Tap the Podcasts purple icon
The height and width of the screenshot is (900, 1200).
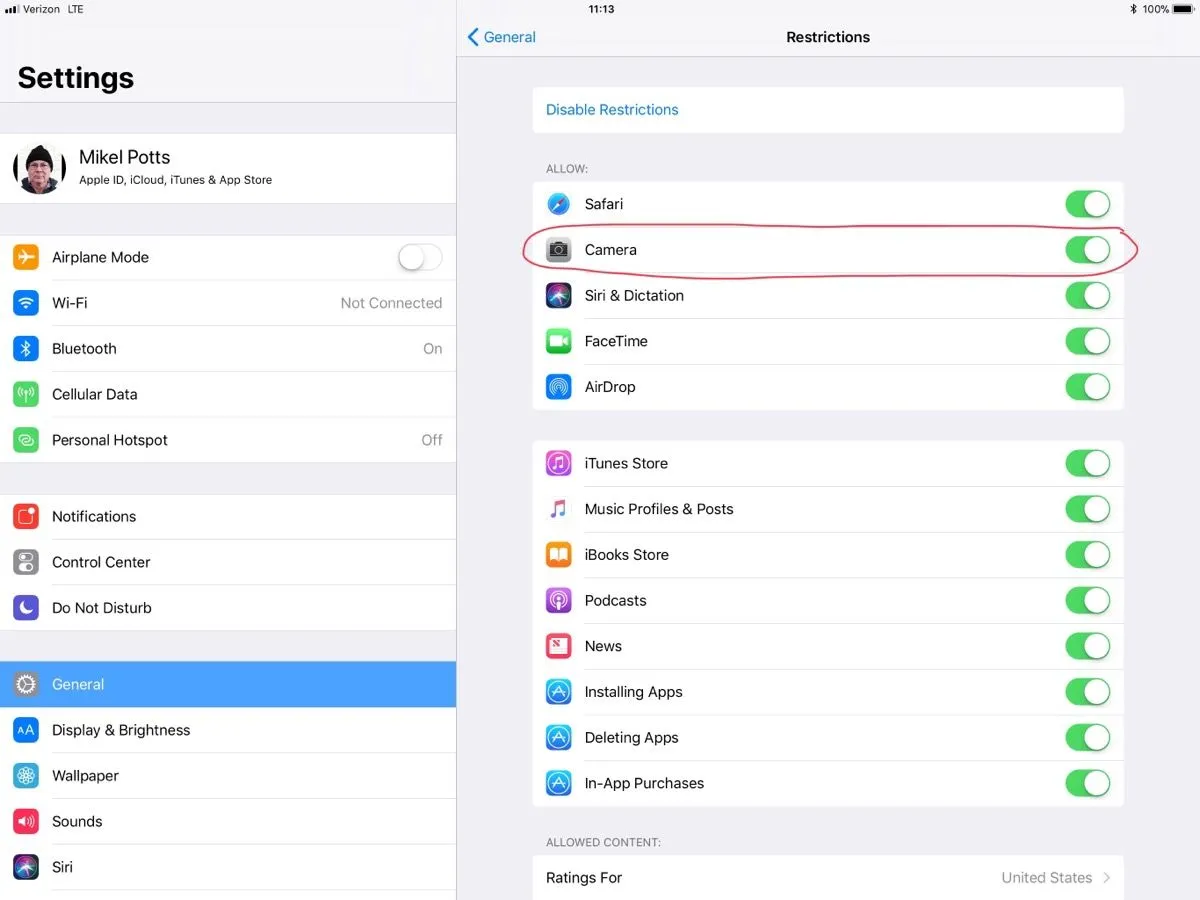558,600
